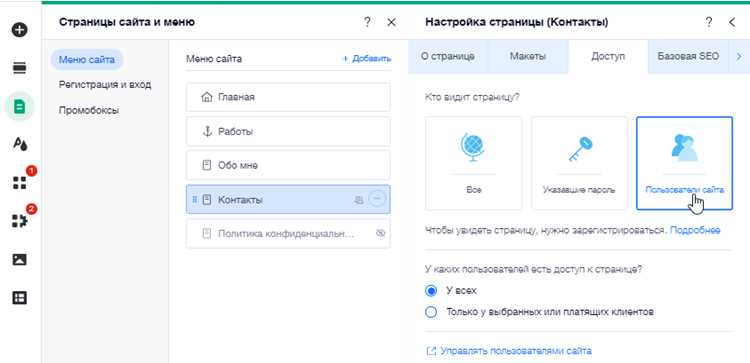Click help icon in Настройка страницы panel
The width and height of the screenshot is (750, 363).
(x=708, y=22)
